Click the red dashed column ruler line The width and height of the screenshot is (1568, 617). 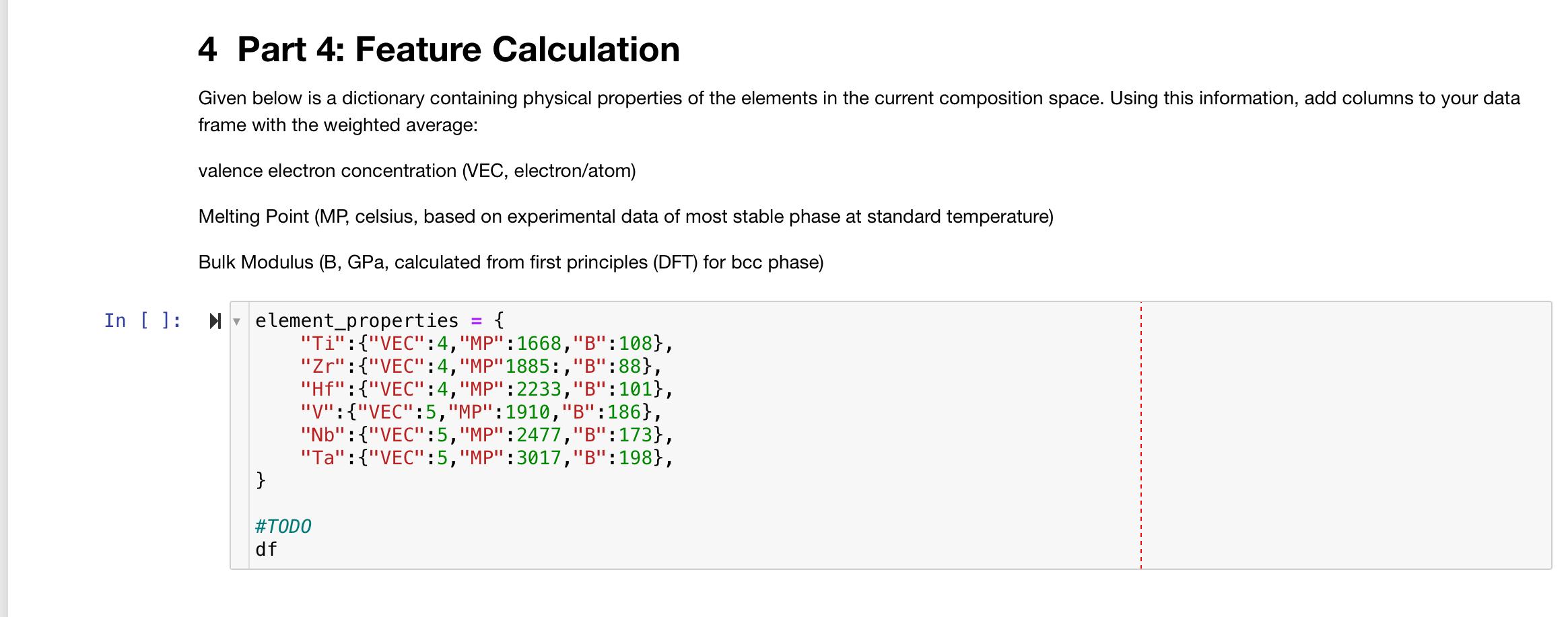pos(1140,437)
